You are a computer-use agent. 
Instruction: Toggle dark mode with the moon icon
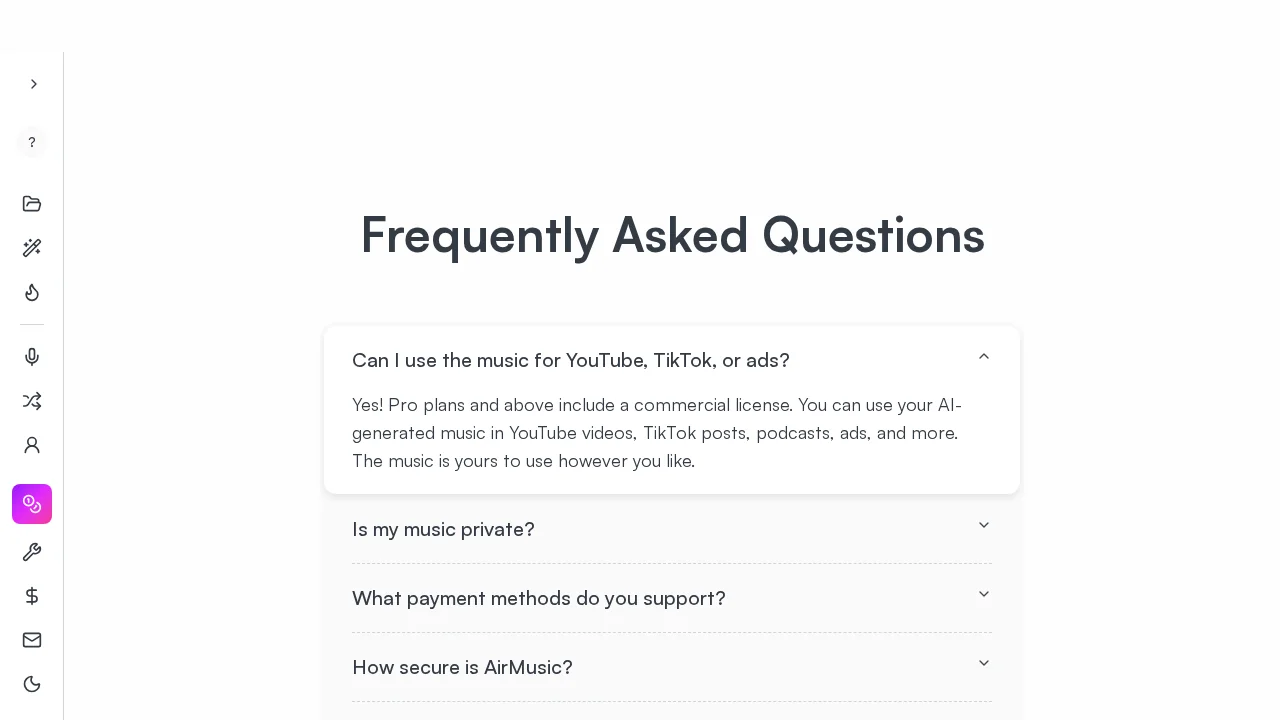pos(32,684)
